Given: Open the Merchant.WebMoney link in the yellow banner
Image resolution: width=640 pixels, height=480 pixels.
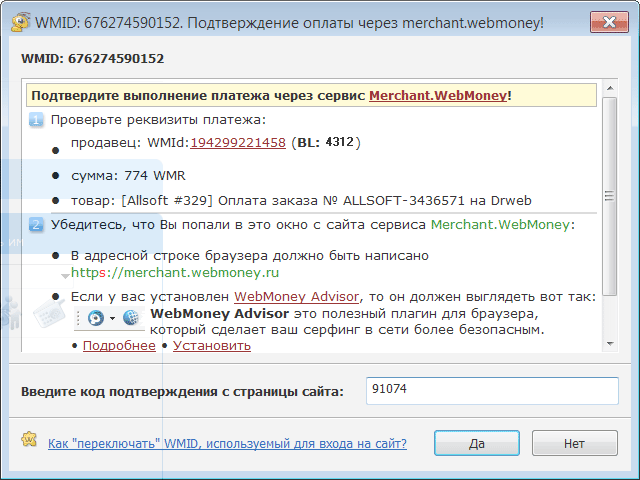Looking at the screenshot, I should point(438,96).
